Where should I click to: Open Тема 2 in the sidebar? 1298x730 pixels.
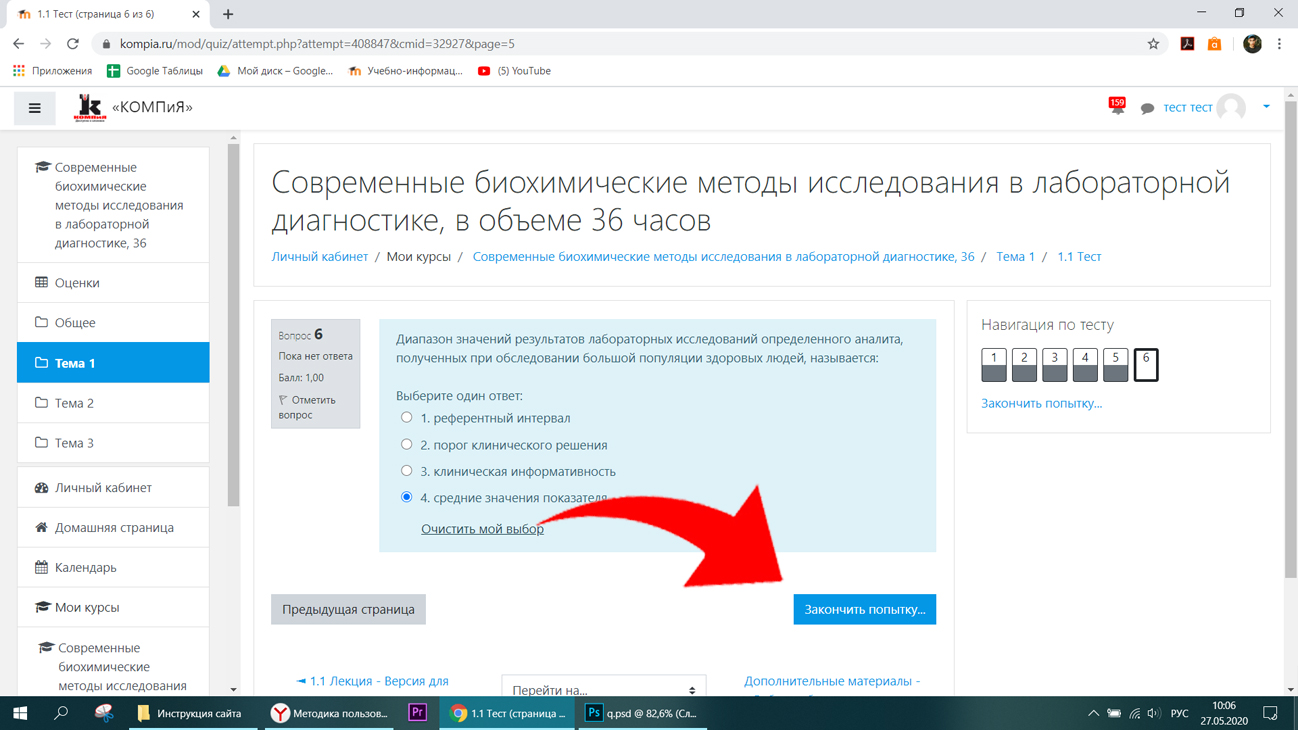pos(113,403)
